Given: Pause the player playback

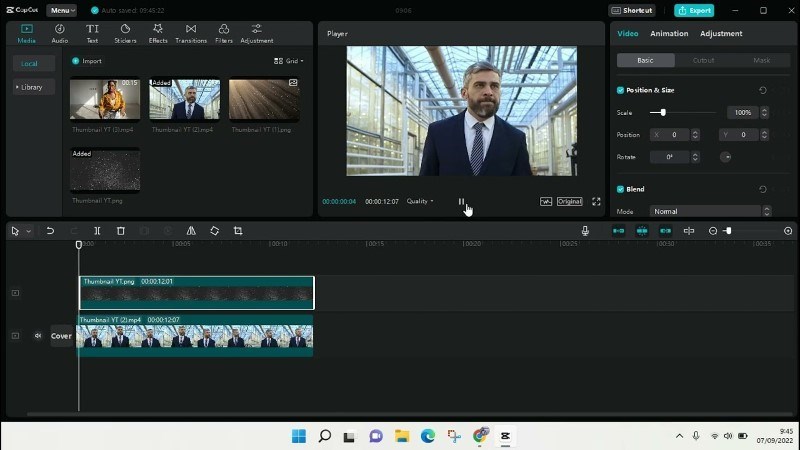Looking at the screenshot, I should (461, 202).
